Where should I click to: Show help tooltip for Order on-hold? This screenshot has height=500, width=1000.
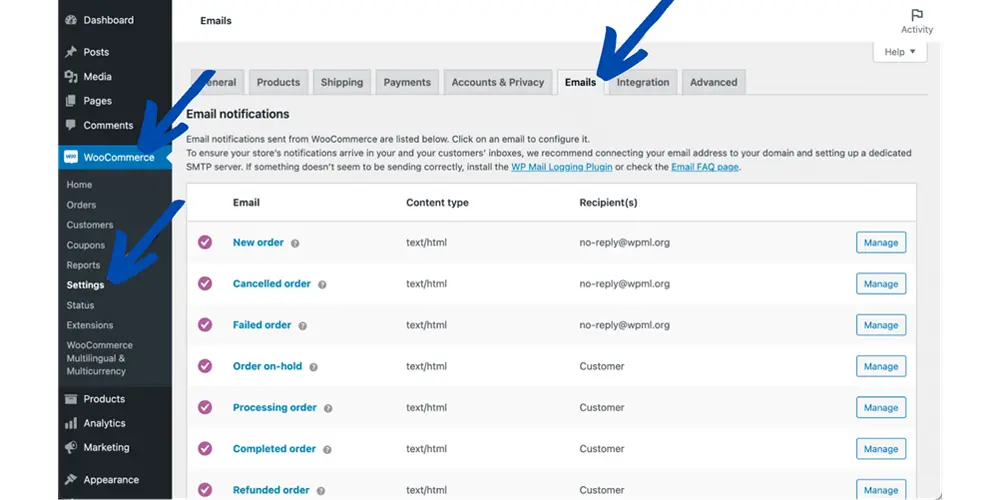[313, 367]
